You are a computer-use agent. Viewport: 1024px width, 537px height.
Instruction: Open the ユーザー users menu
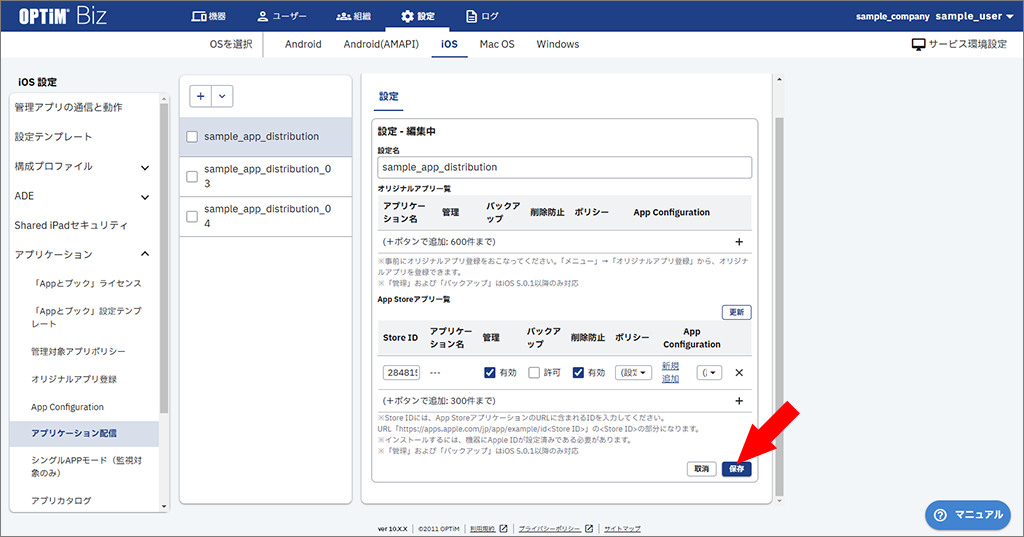(x=281, y=16)
